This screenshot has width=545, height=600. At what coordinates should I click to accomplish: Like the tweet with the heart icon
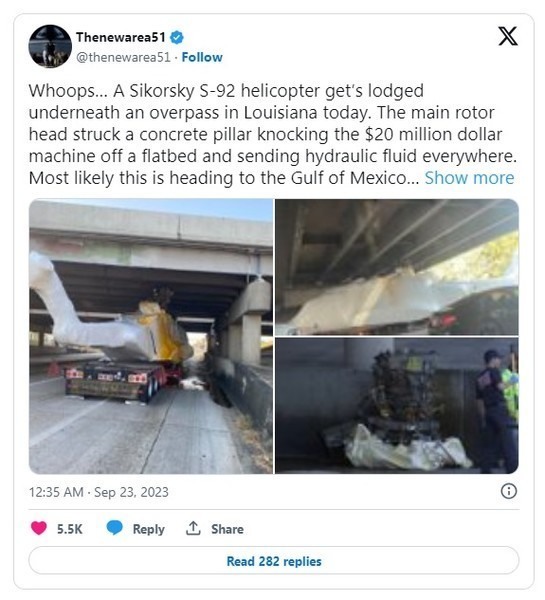pos(39,528)
